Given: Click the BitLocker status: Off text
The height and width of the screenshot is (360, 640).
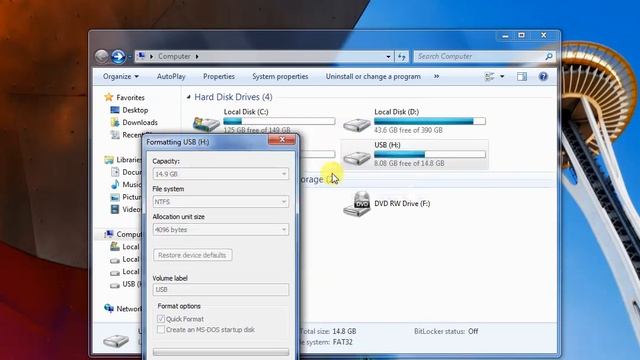Looking at the screenshot, I should 446,331.
